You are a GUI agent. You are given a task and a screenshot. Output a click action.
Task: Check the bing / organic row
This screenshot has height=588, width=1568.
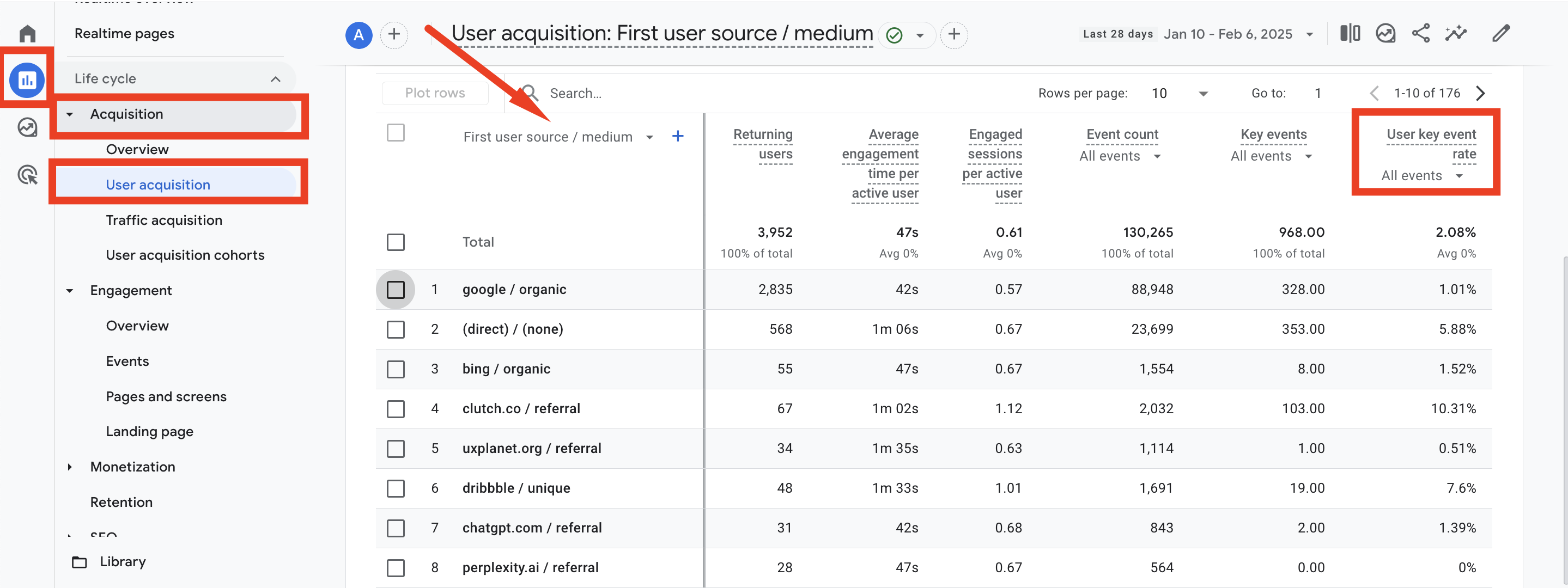(396, 369)
